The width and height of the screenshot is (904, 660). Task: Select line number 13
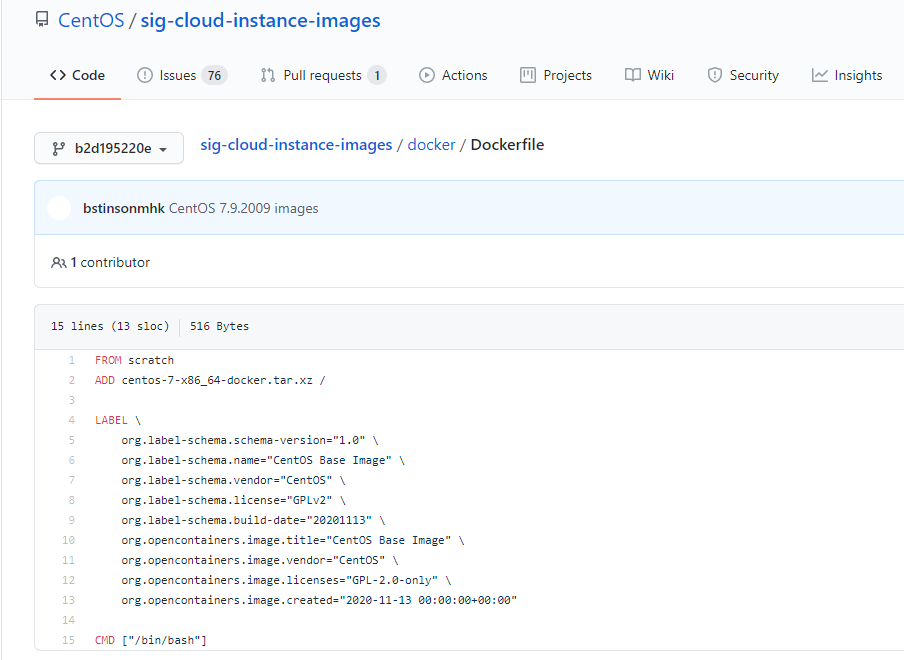click(69, 600)
